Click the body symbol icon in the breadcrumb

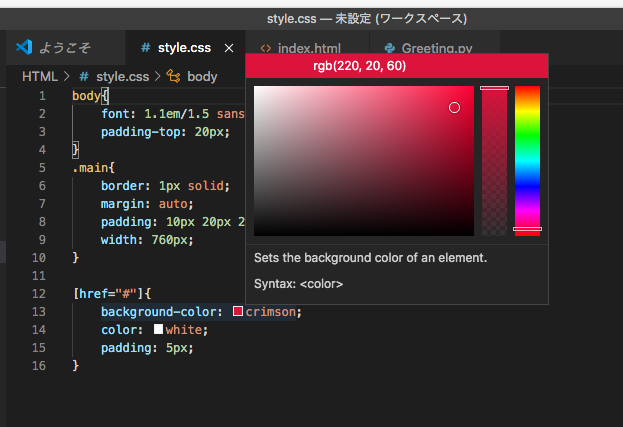[173, 76]
